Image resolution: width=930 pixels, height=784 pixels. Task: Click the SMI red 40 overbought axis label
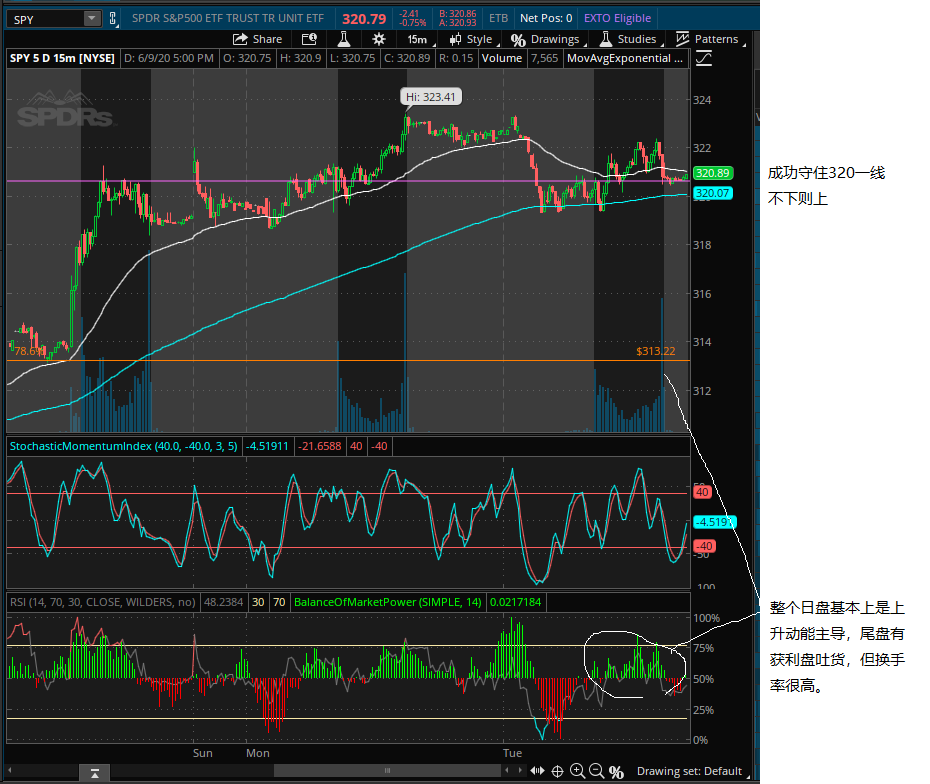tap(702, 492)
